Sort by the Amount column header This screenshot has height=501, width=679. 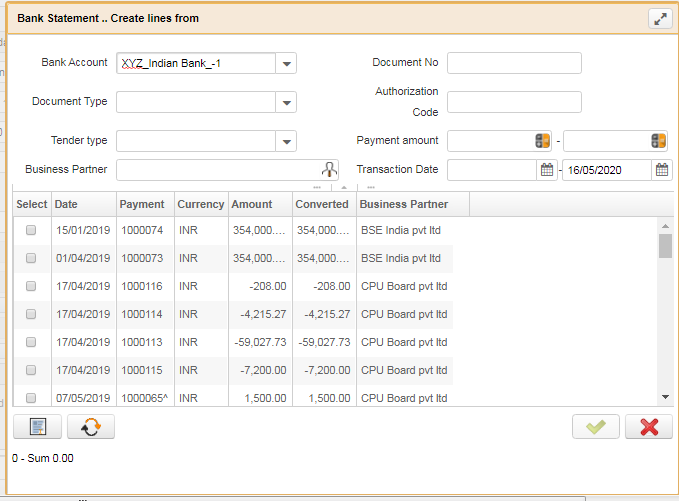[x=261, y=204]
